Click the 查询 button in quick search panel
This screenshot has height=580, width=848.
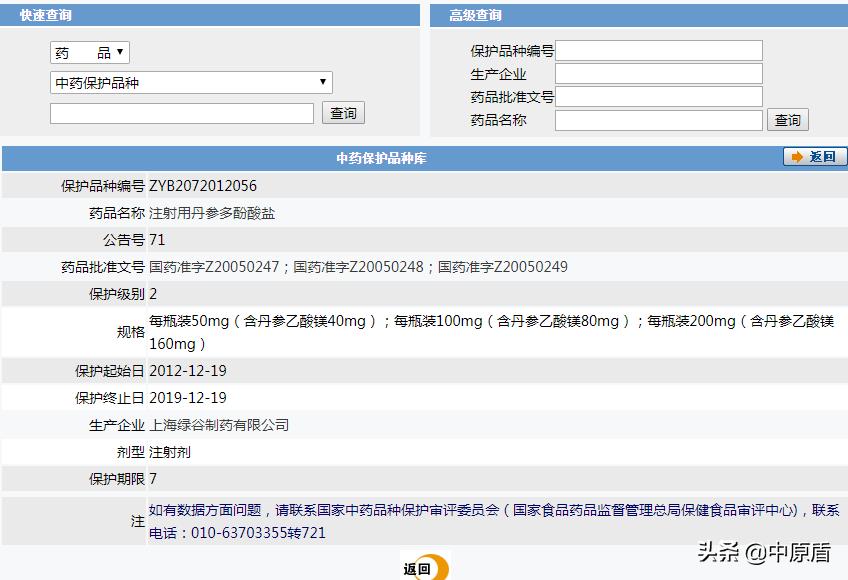[343, 112]
